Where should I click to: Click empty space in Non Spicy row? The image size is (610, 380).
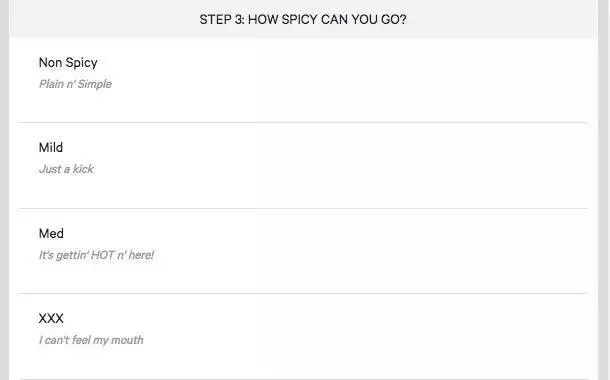click(350, 80)
